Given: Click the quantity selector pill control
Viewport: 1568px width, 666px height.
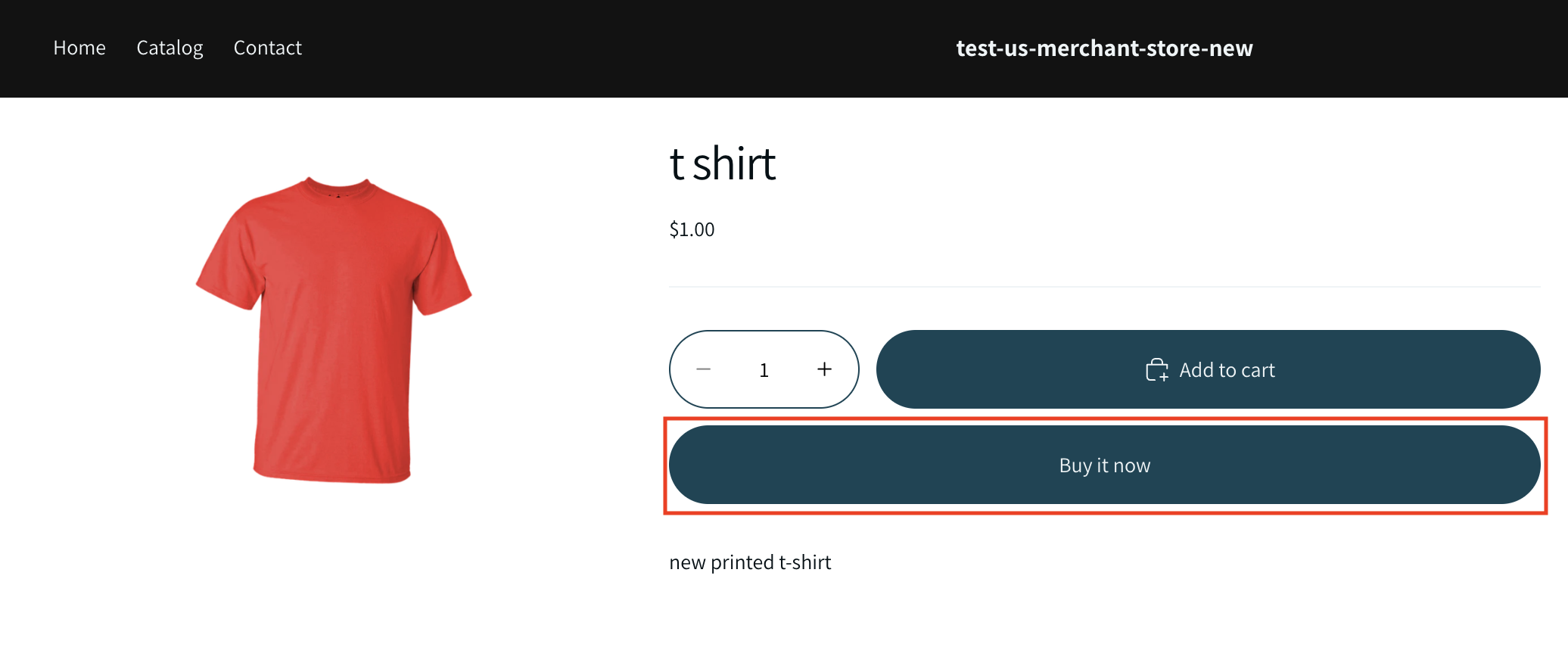Looking at the screenshot, I should click(764, 369).
